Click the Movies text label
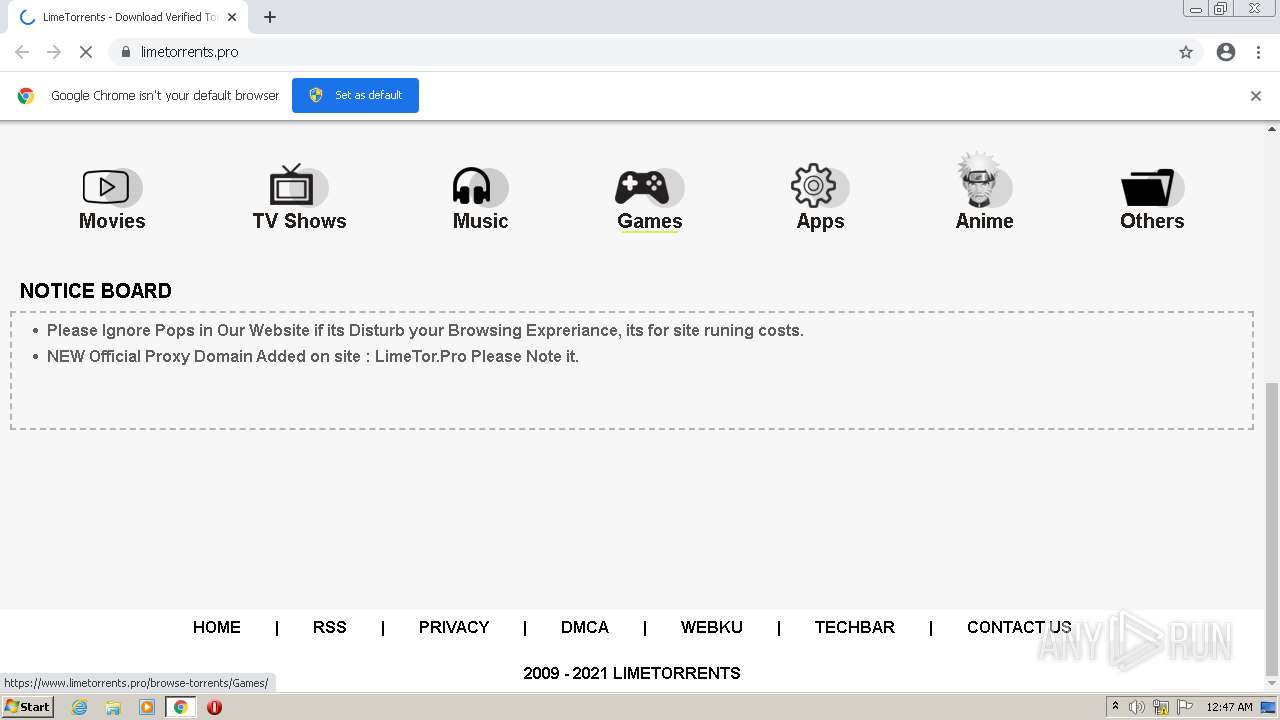The image size is (1280, 720). click(112, 221)
